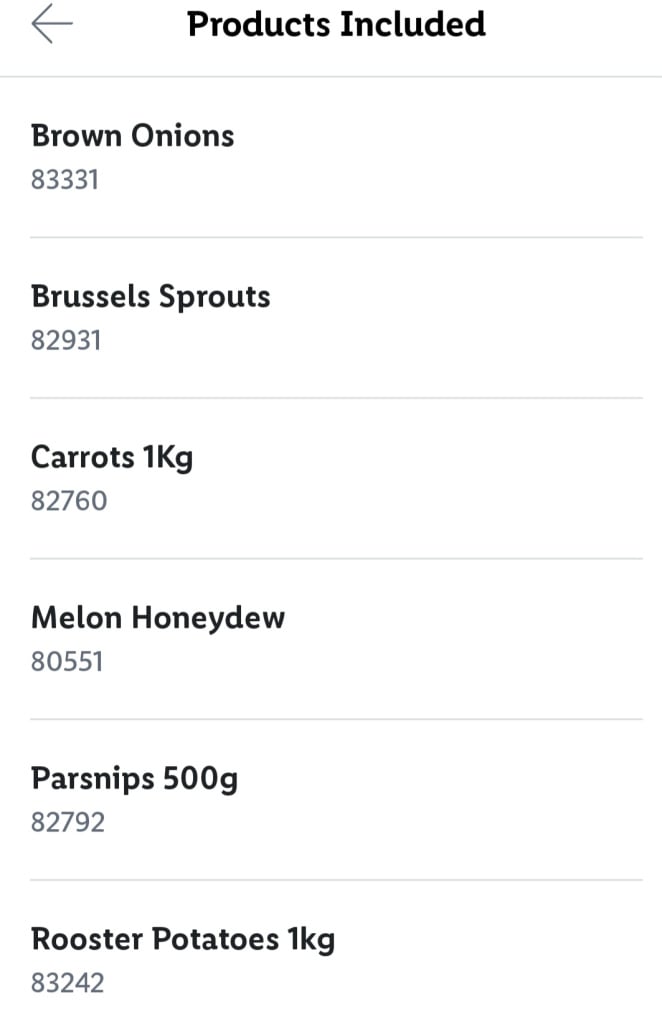
Task: Select the Carrots 1Kg product title
Action: [x=112, y=457]
